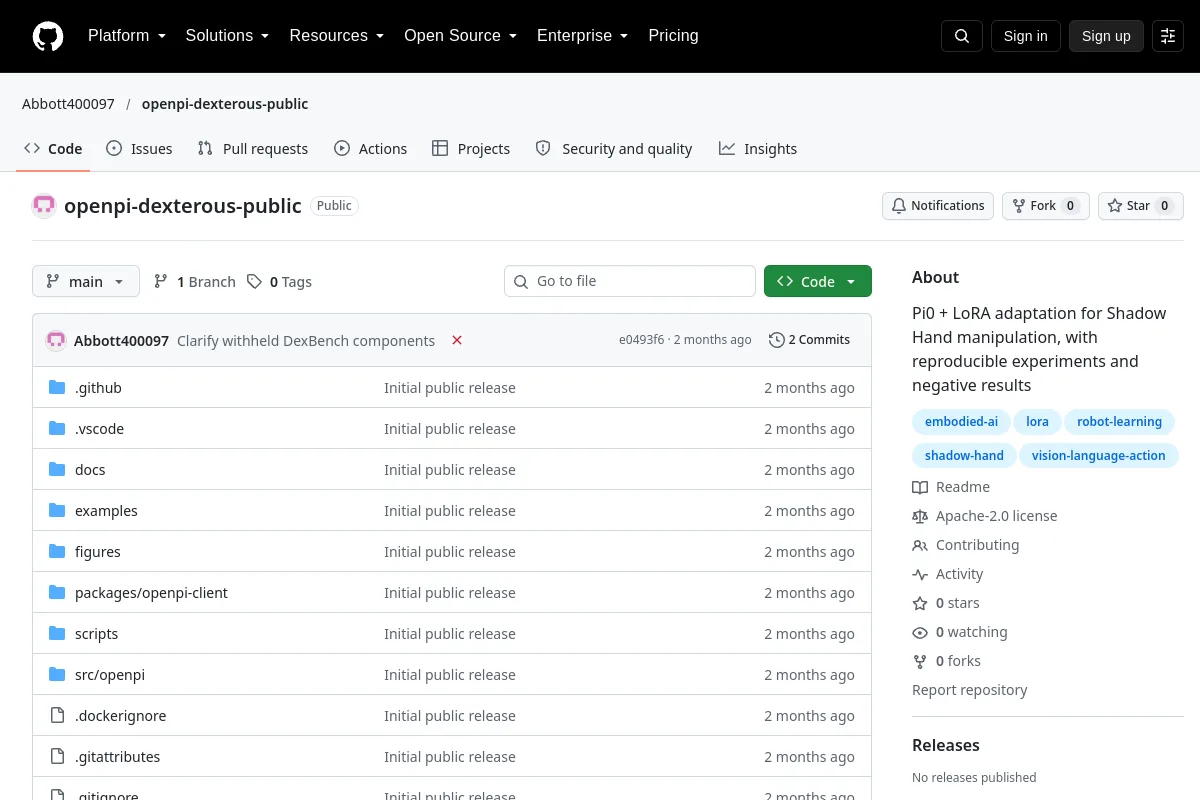The image size is (1200, 800).
Task: Expand the Resources menu
Action: coord(337,36)
